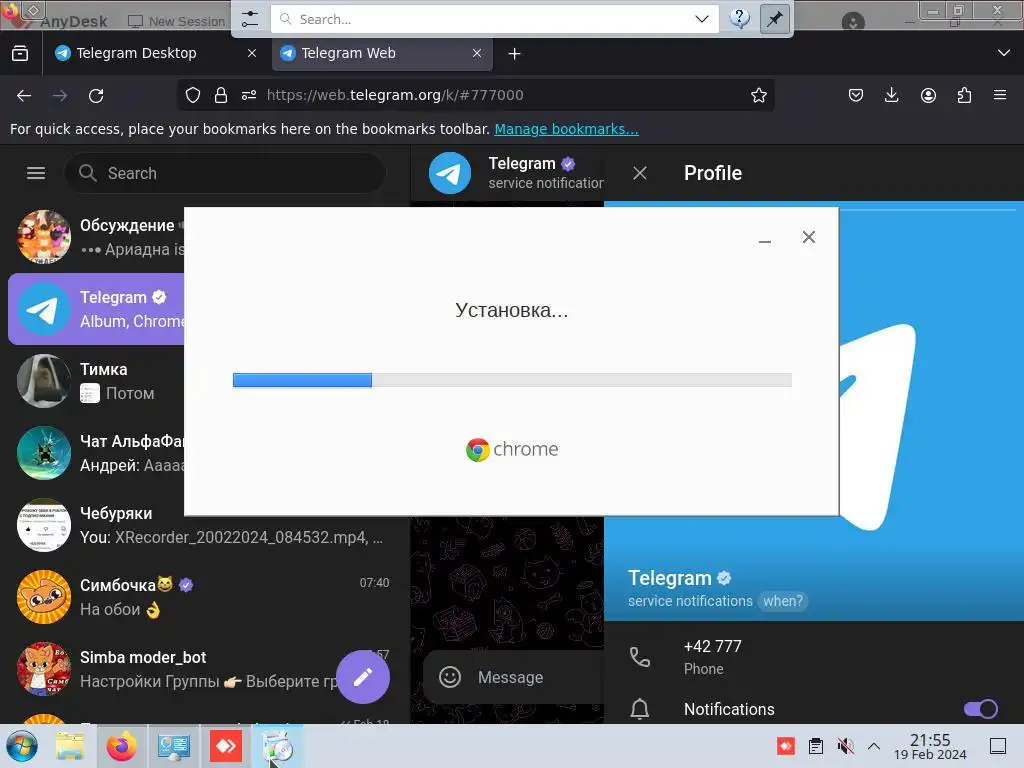Toggle the AnyDesk toolbar pin

(x=775, y=19)
